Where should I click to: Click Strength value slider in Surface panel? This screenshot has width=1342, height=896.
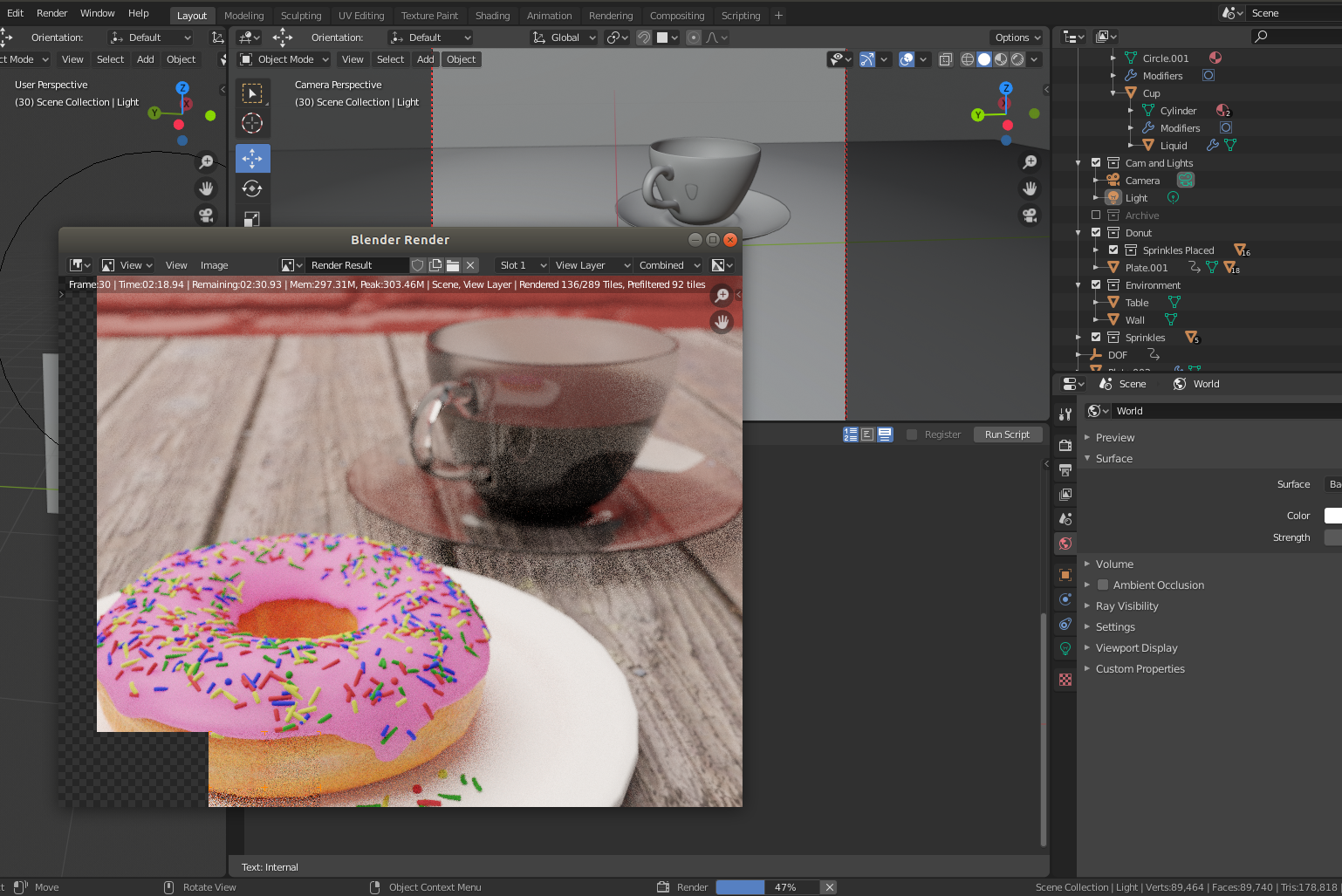pos(1332,537)
